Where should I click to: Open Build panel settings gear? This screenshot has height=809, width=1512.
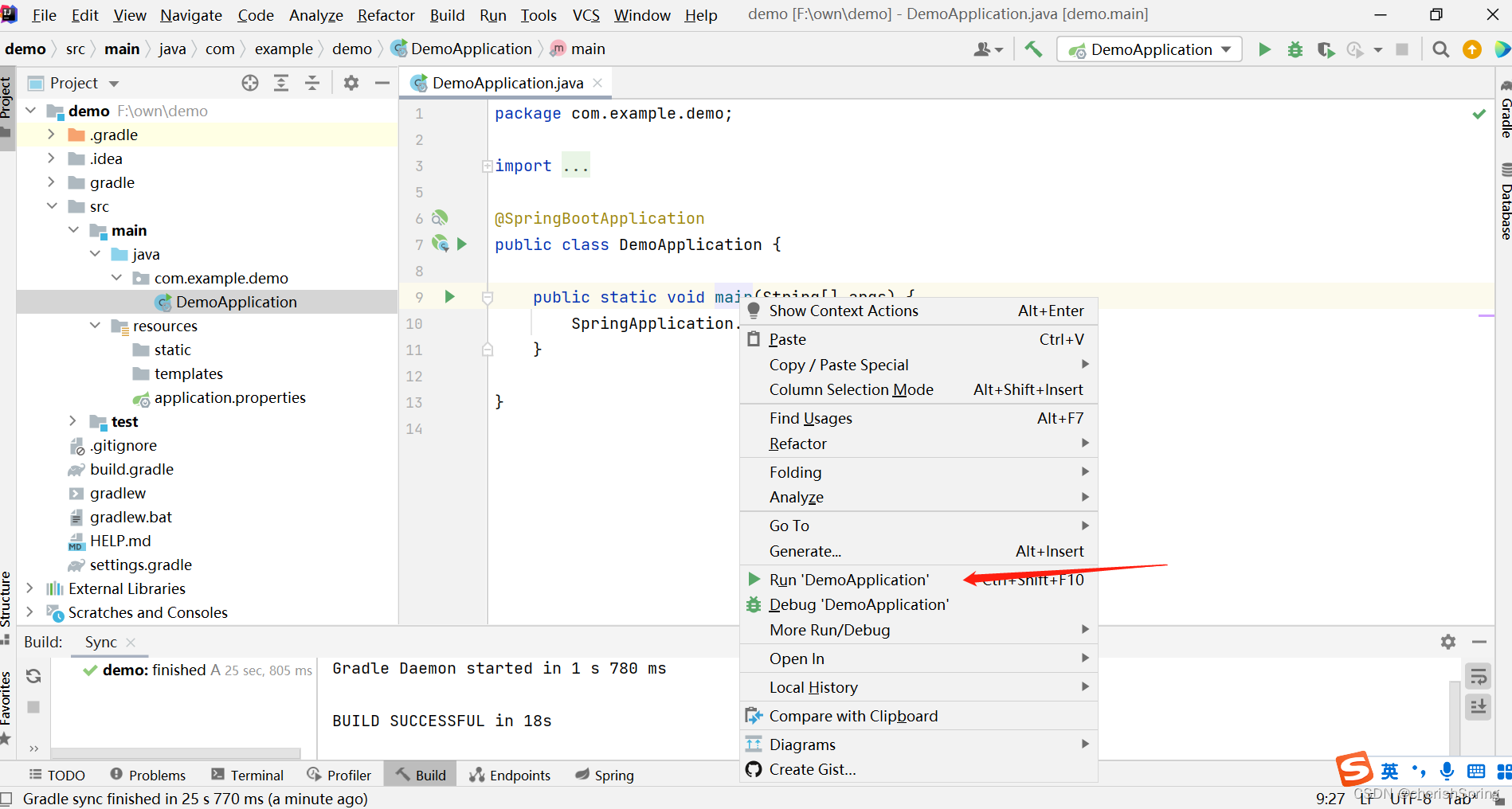tap(1448, 642)
